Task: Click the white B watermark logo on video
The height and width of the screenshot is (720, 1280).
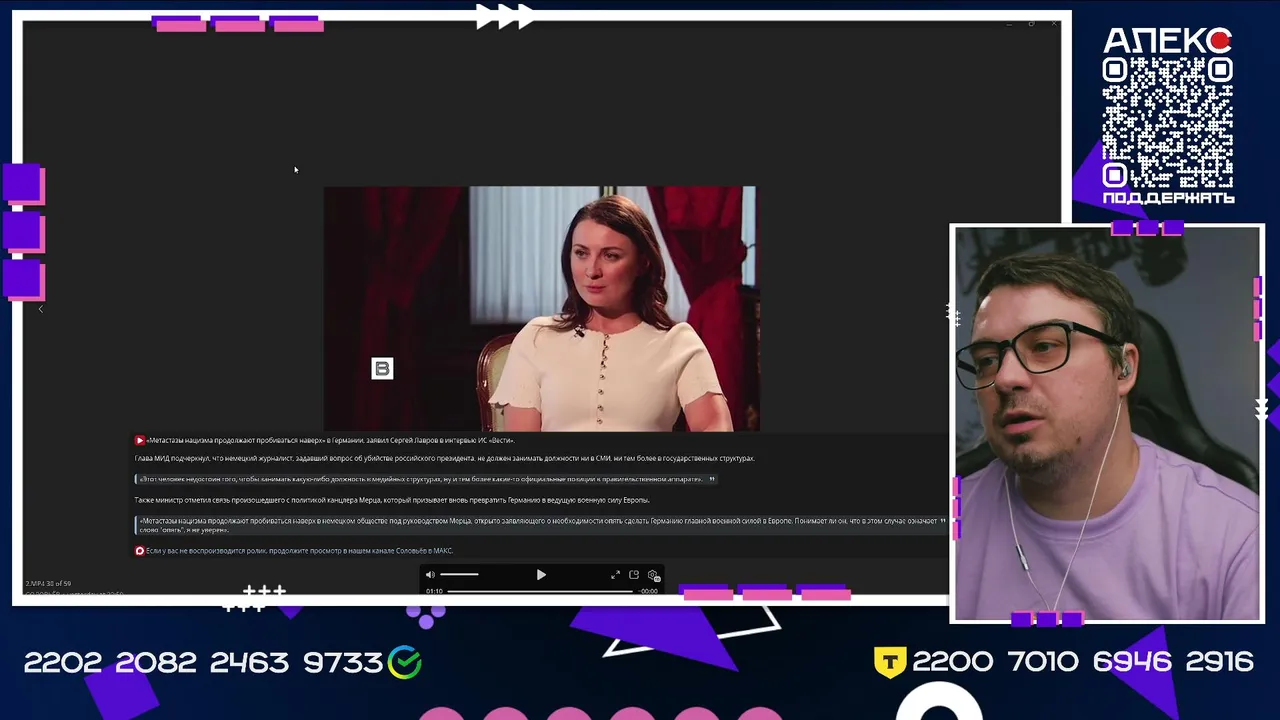Action: [x=382, y=369]
